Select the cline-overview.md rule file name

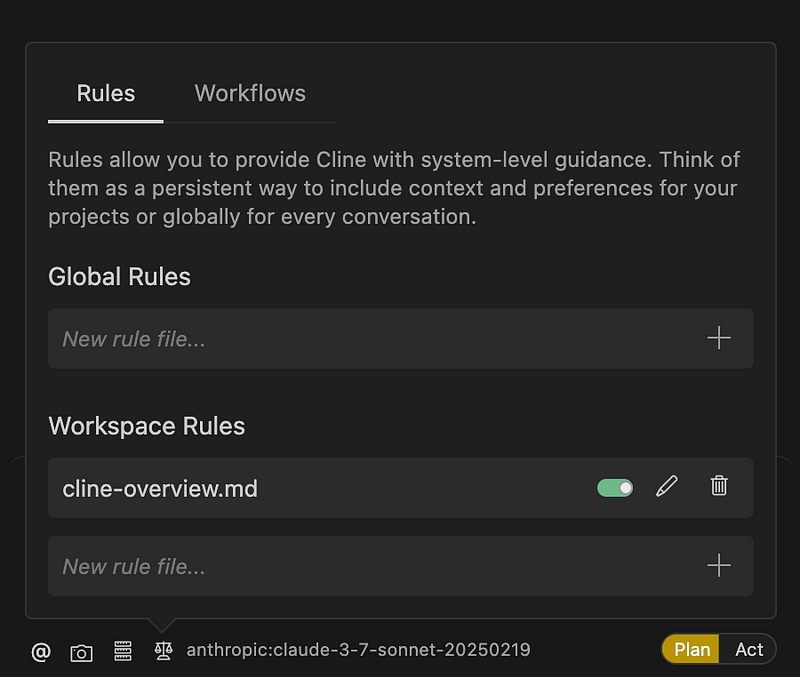click(160, 489)
